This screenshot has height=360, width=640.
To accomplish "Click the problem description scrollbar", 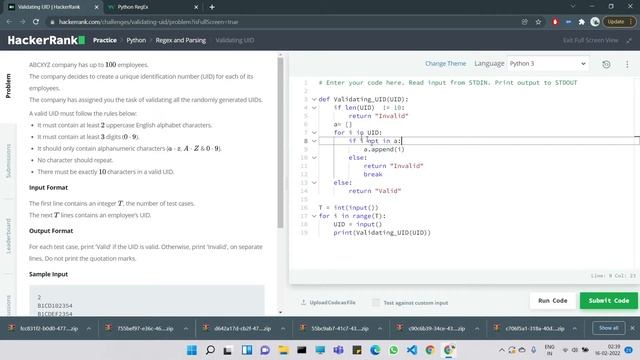I will click(280, 142).
